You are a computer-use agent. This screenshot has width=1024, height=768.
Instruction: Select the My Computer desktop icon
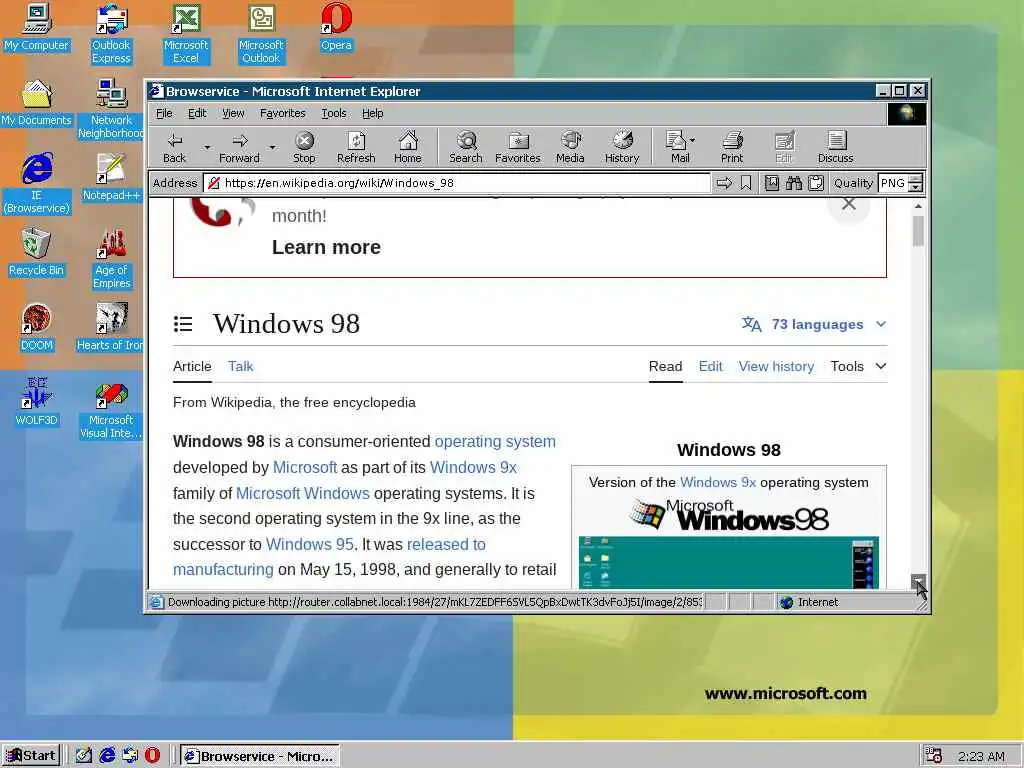pyautogui.click(x=37, y=28)
